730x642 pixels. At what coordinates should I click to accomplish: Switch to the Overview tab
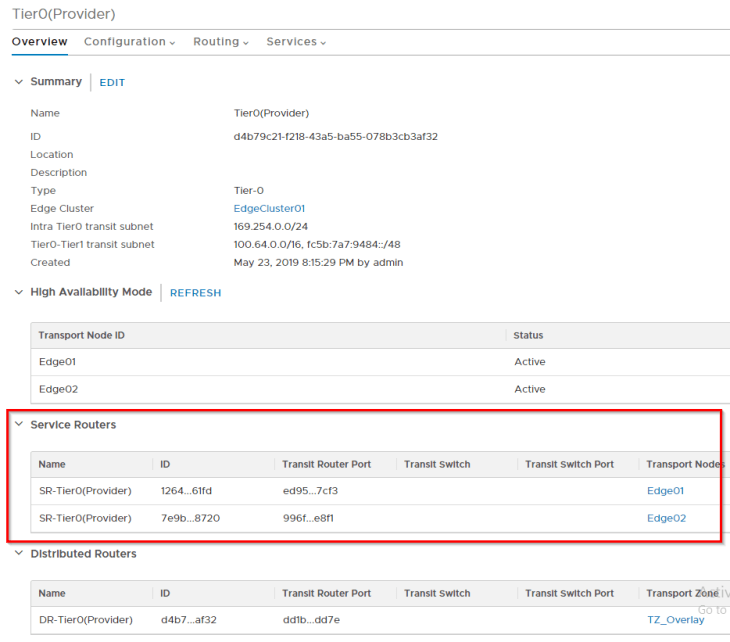pyautogui.click(x=39, y=42)
